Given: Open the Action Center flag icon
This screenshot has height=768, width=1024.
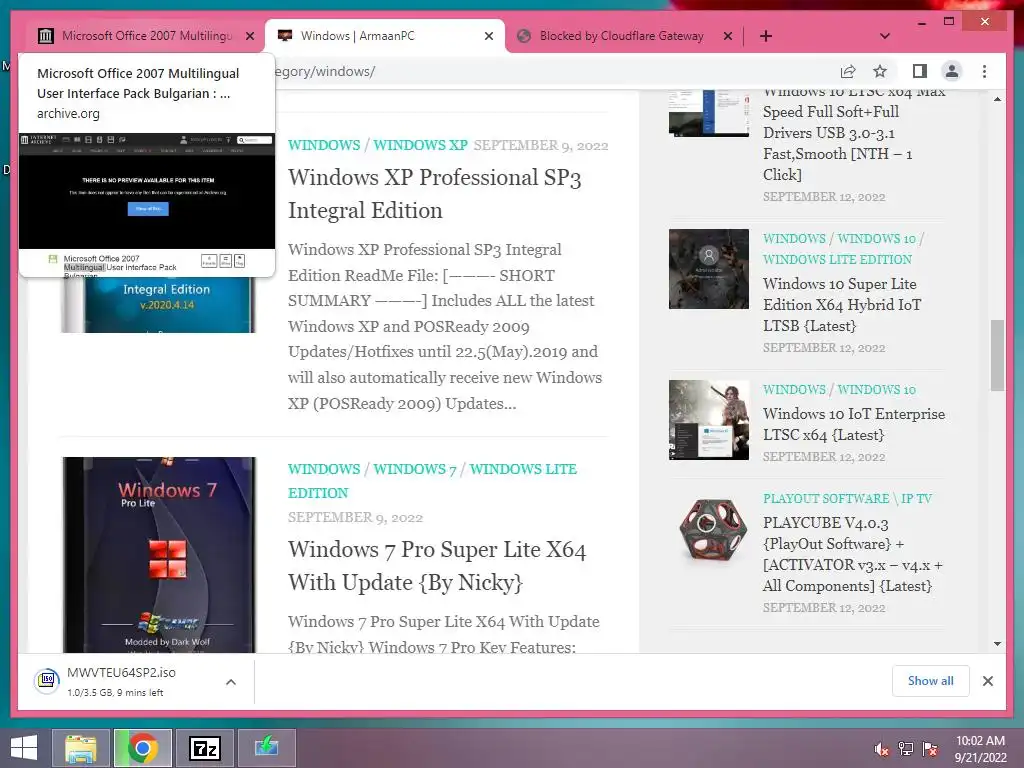Looking at the screenshot, I should [930, 749].
